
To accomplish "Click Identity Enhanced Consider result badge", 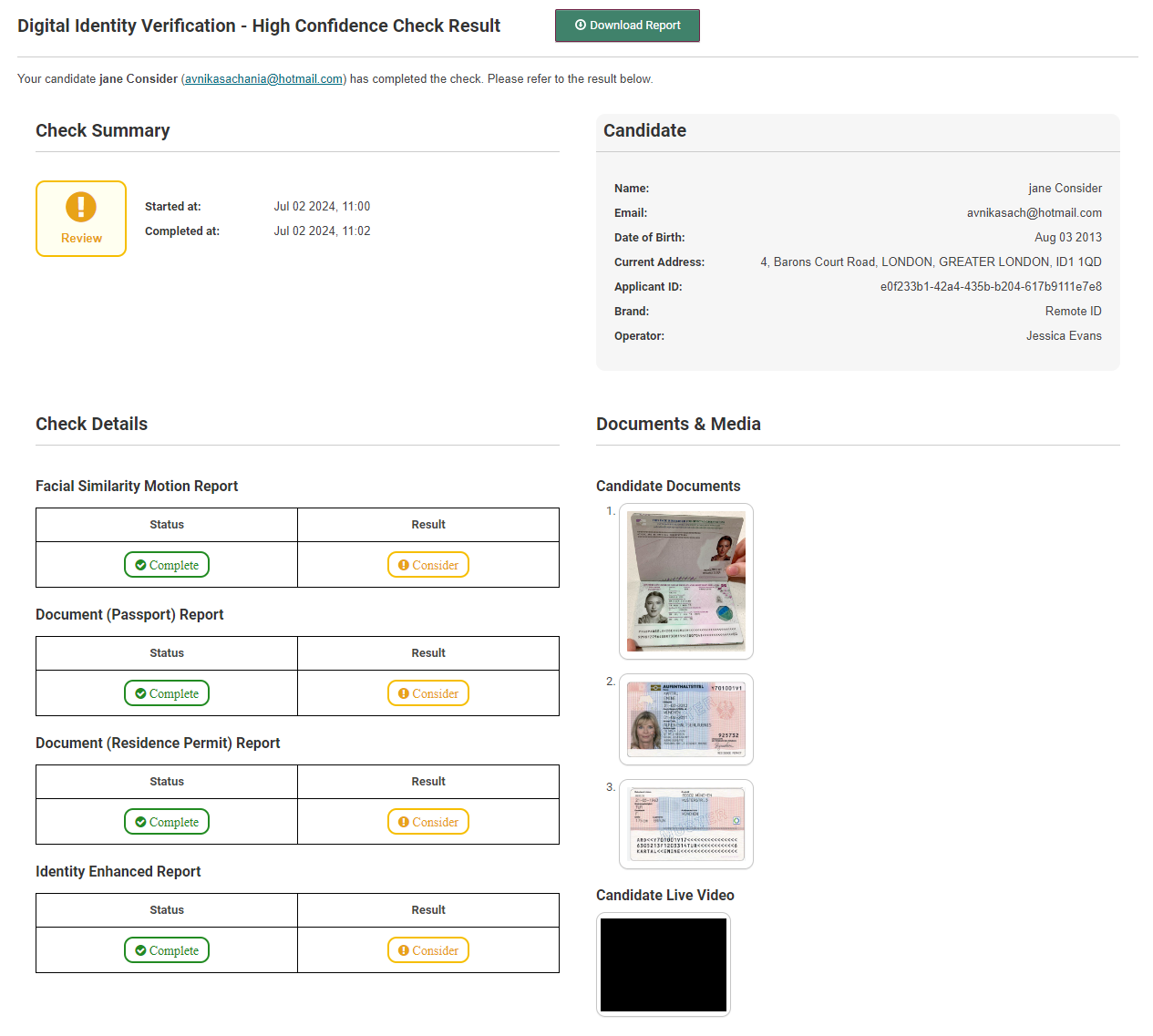I will 428,950.
